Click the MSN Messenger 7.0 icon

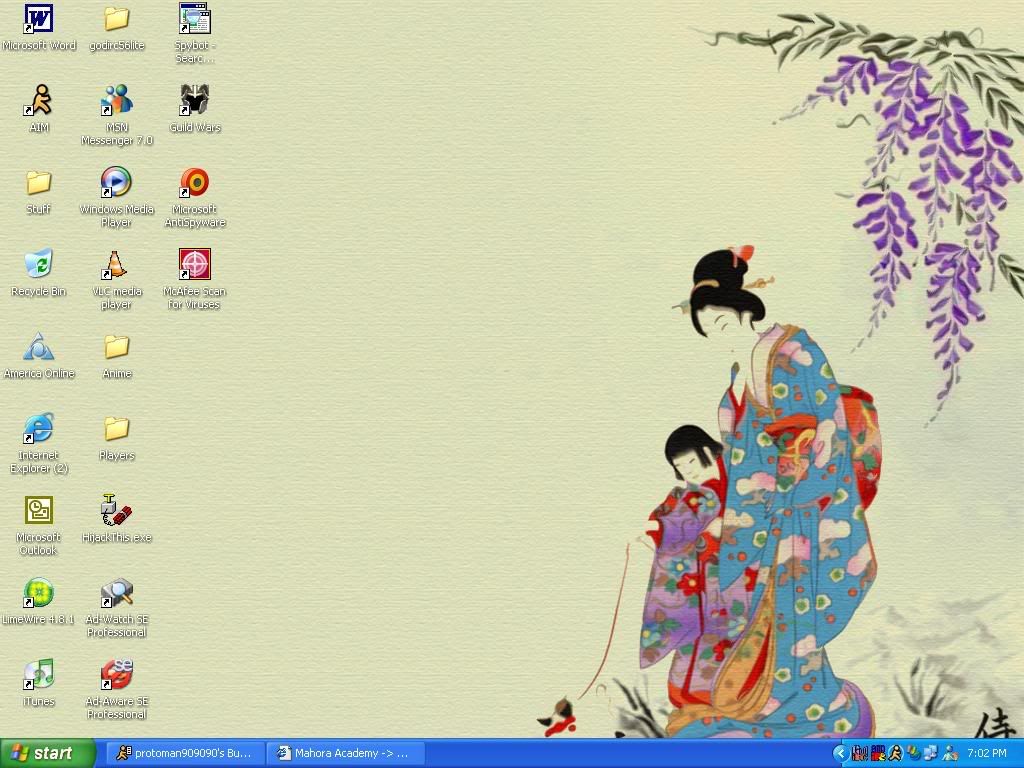click(x=117, y=101)
